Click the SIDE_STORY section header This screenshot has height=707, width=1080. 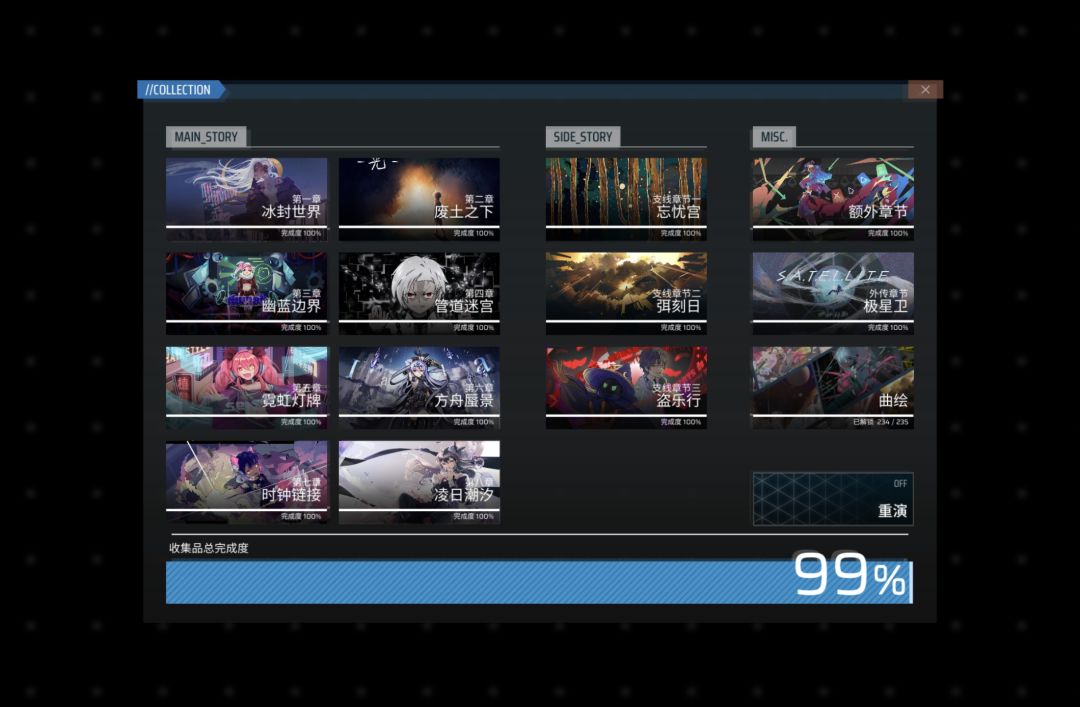tap(583, 136)
